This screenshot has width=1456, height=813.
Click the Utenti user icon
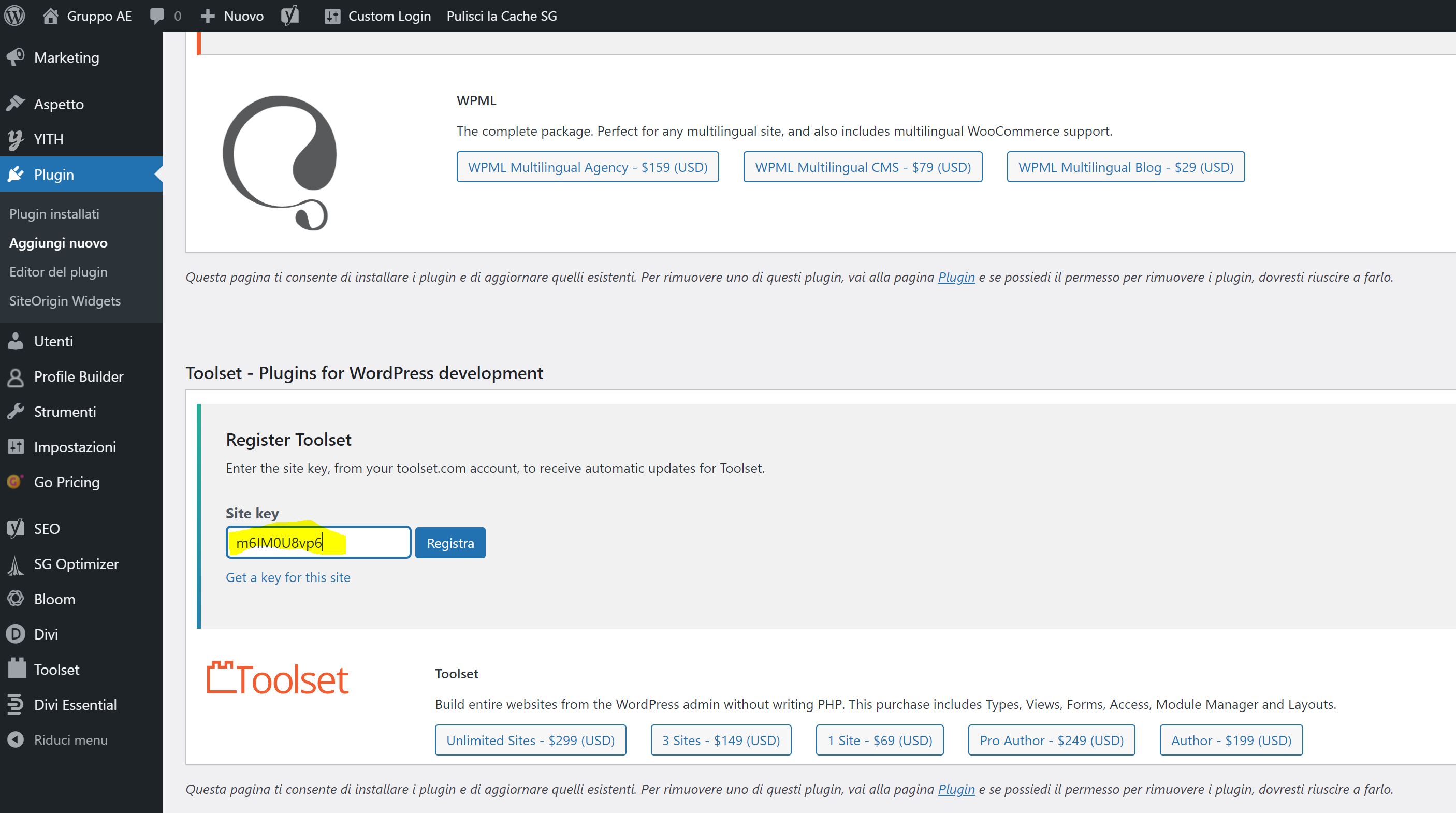16,341
